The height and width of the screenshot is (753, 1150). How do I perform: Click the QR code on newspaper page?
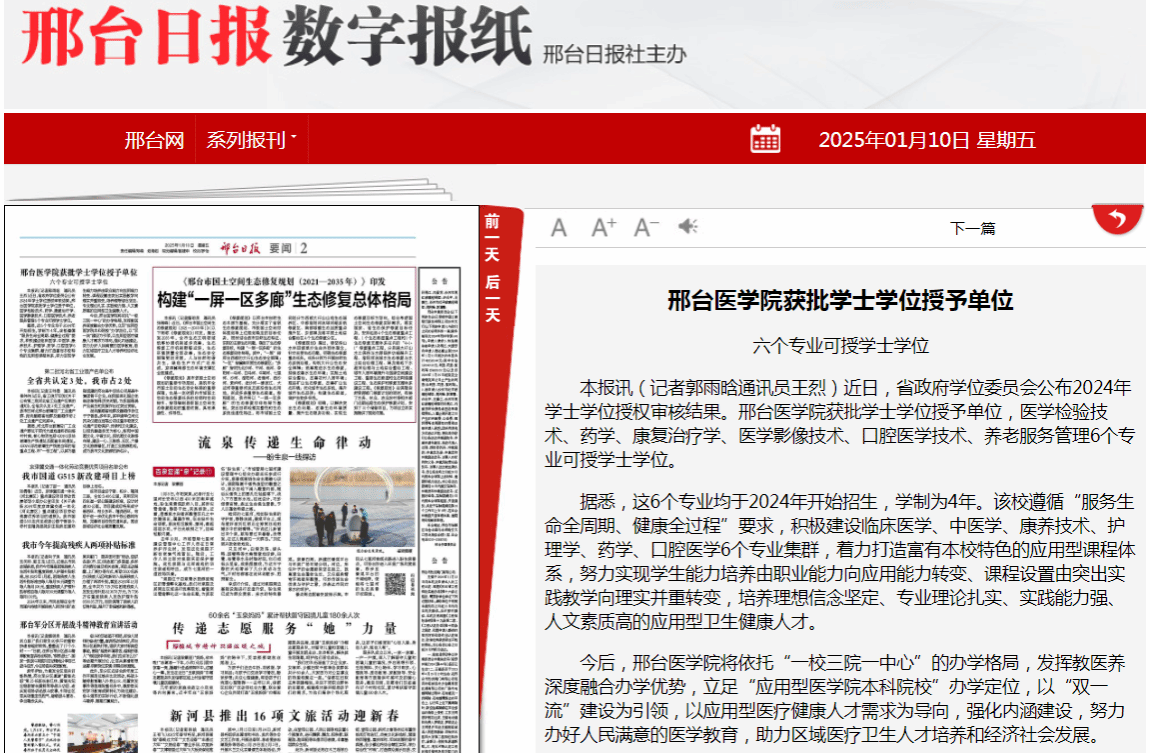click(x=395, y=582)
